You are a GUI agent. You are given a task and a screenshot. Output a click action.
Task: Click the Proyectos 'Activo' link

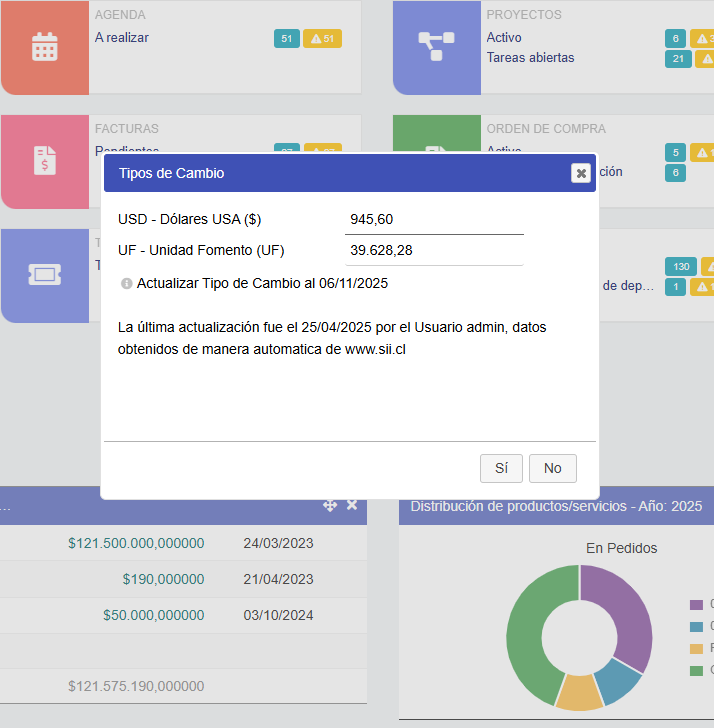(x=504, y=38)
